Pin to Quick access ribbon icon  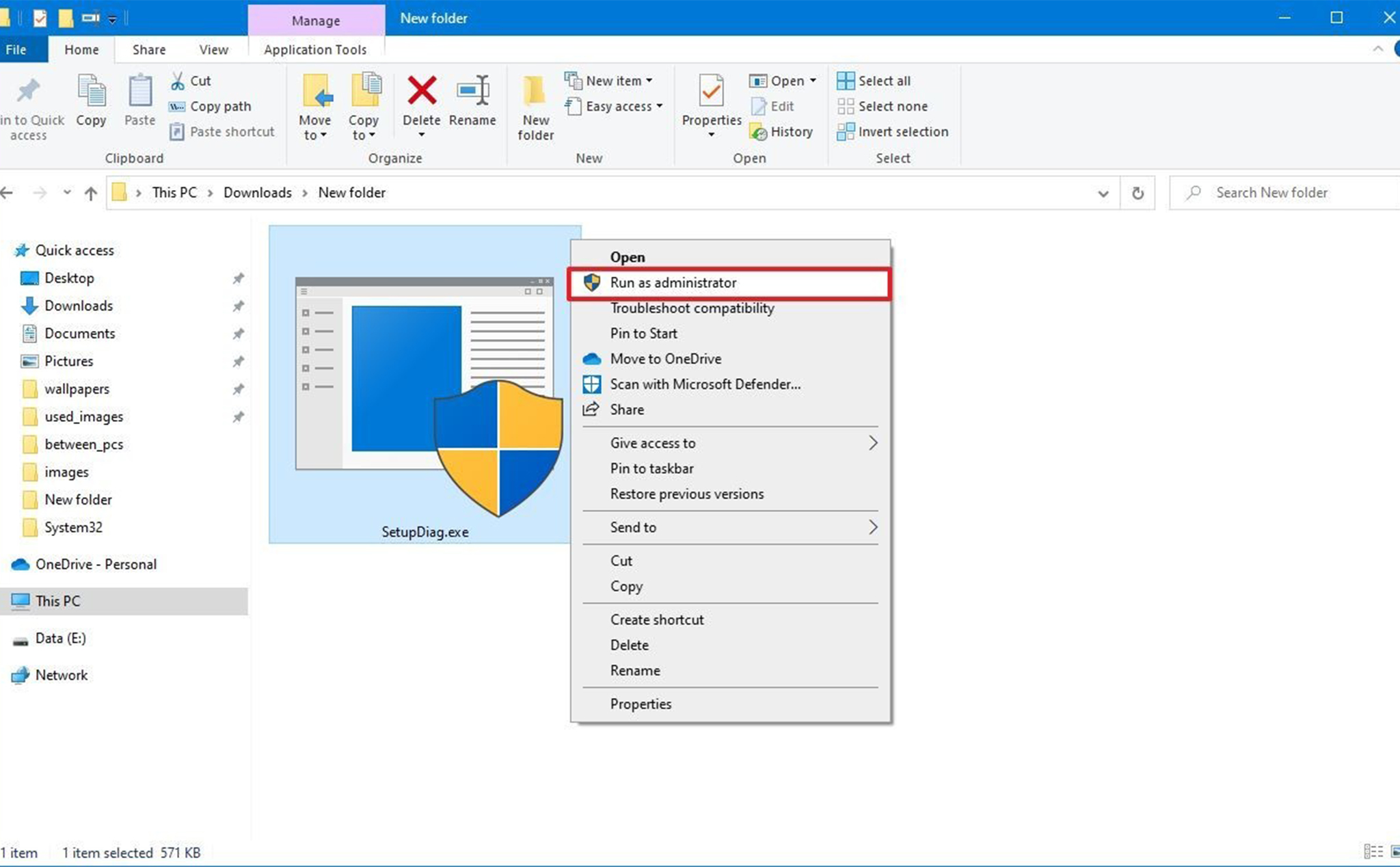28,90
